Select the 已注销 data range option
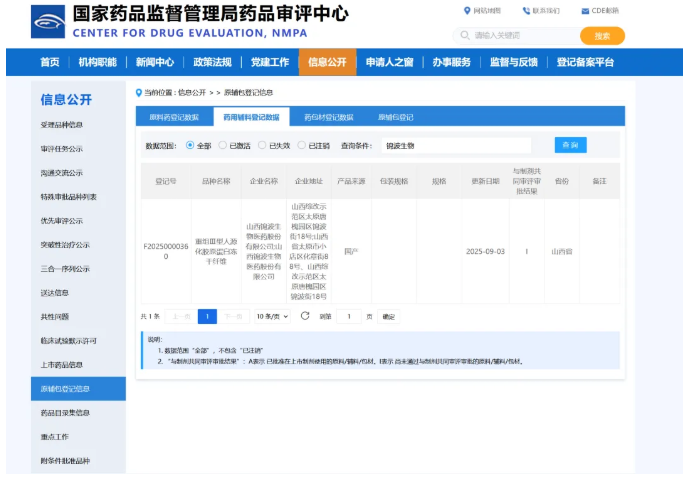 click(x=302, y=145)
